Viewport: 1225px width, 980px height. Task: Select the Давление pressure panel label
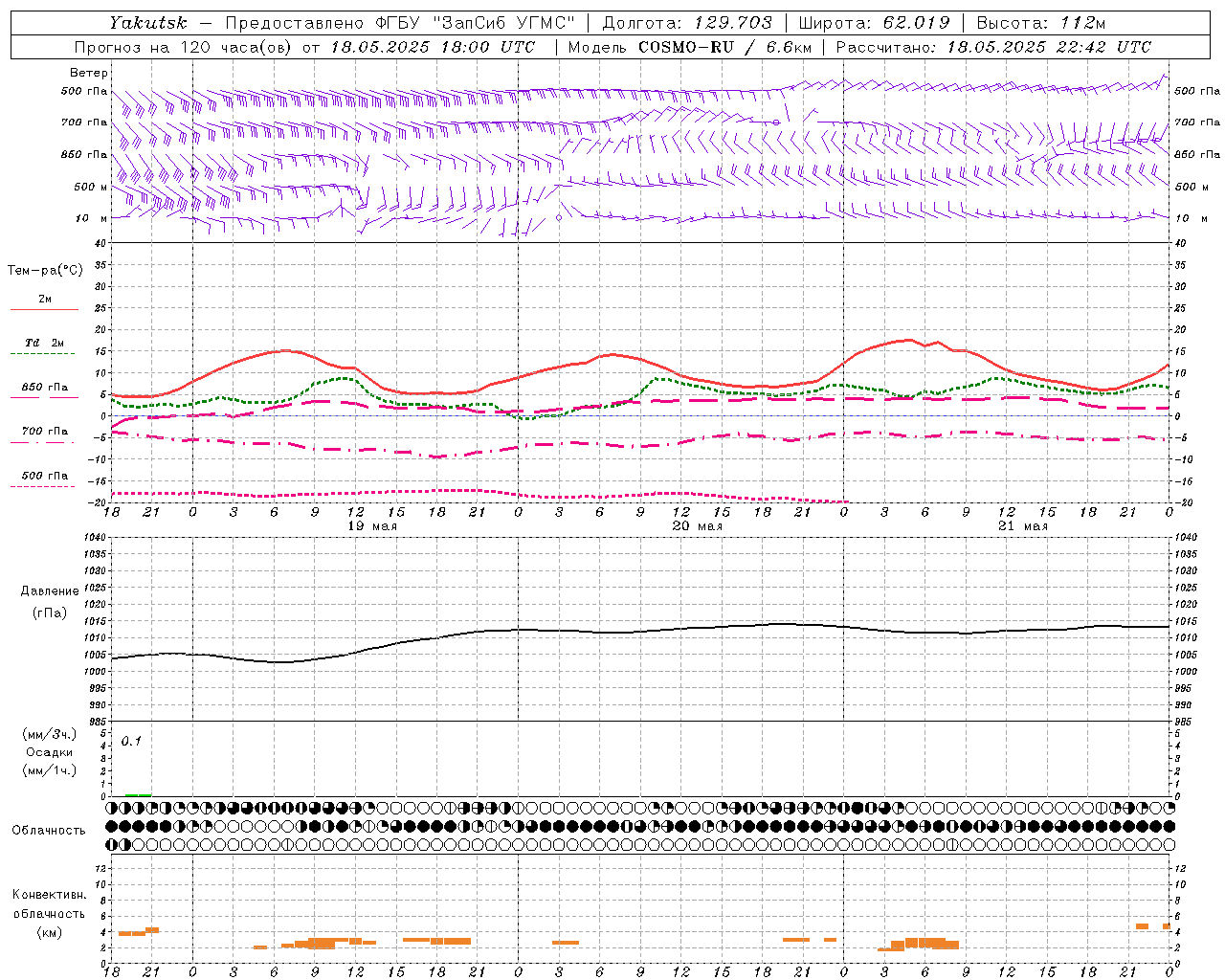[x=50, y=591]
